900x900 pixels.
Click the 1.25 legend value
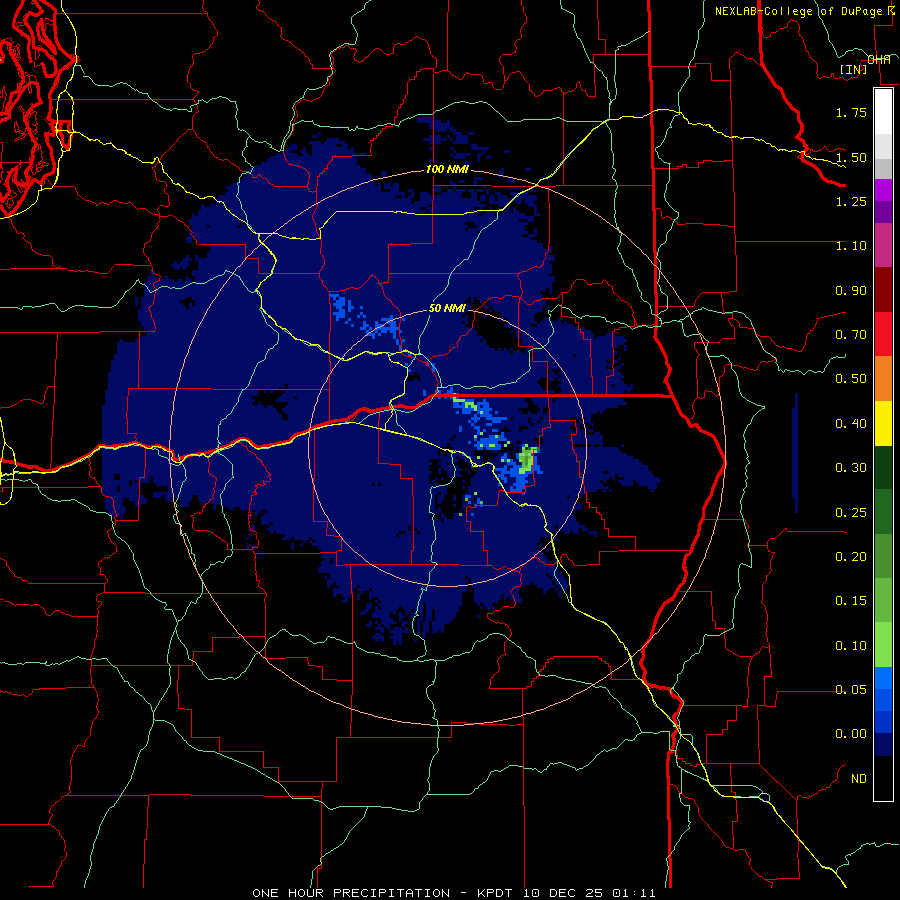(851, 201)
